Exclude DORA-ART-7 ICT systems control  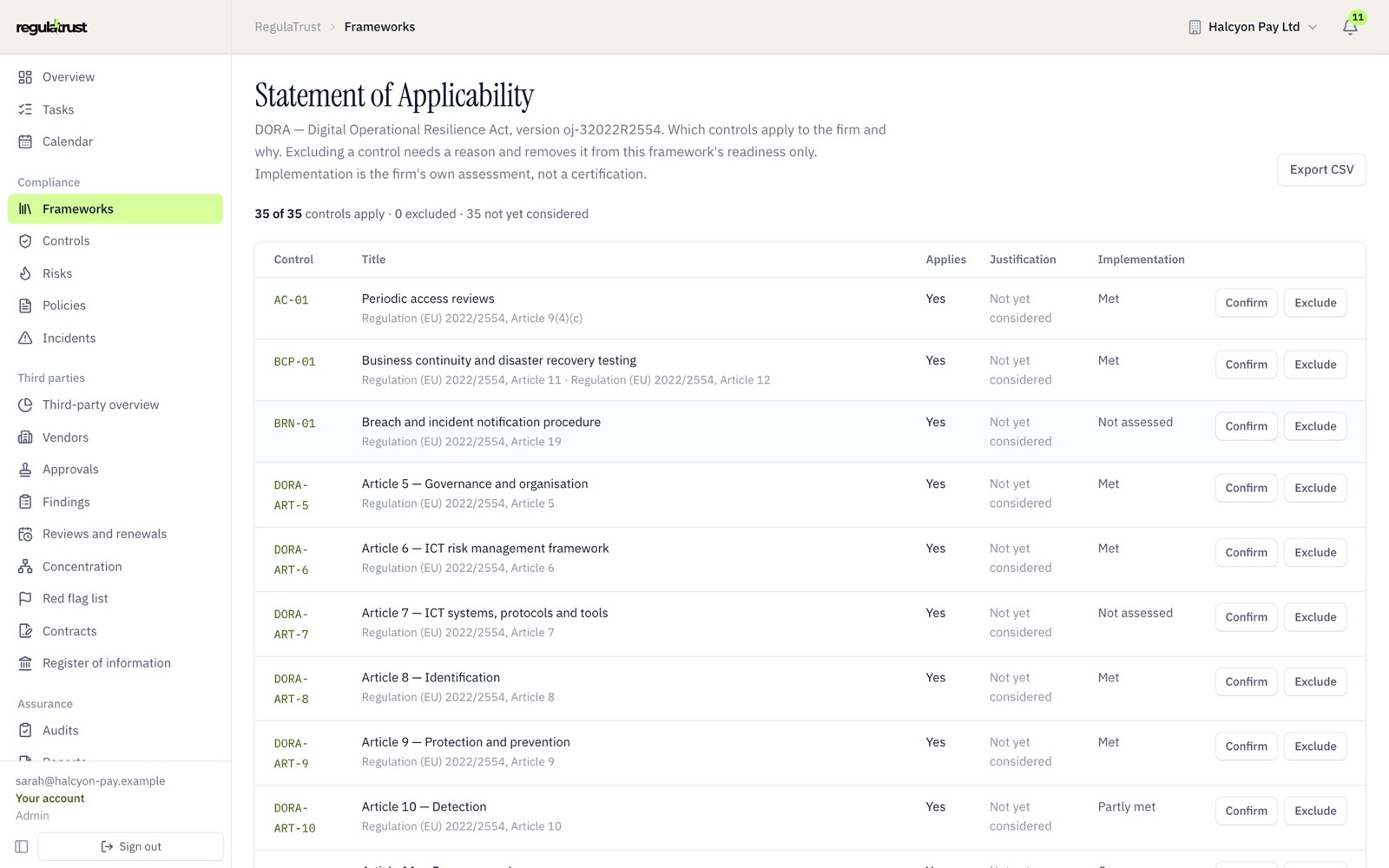[x=1315, y=617]
